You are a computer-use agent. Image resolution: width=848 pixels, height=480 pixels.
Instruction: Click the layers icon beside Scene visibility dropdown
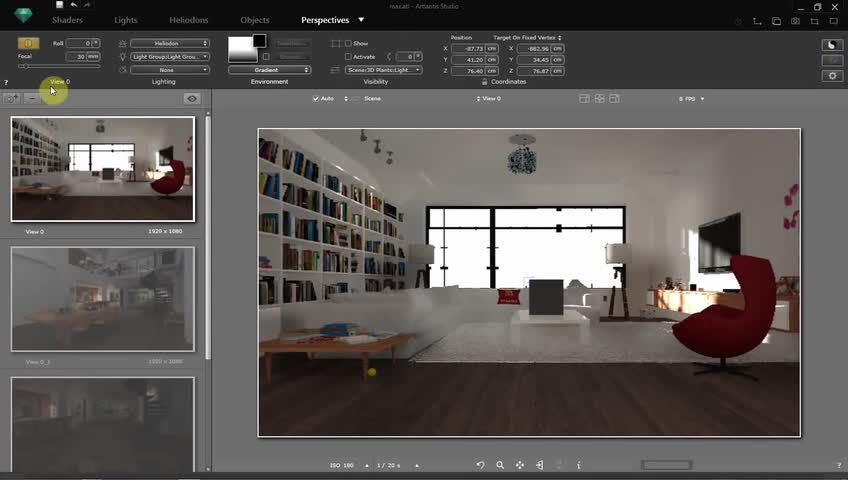[335, 70]
